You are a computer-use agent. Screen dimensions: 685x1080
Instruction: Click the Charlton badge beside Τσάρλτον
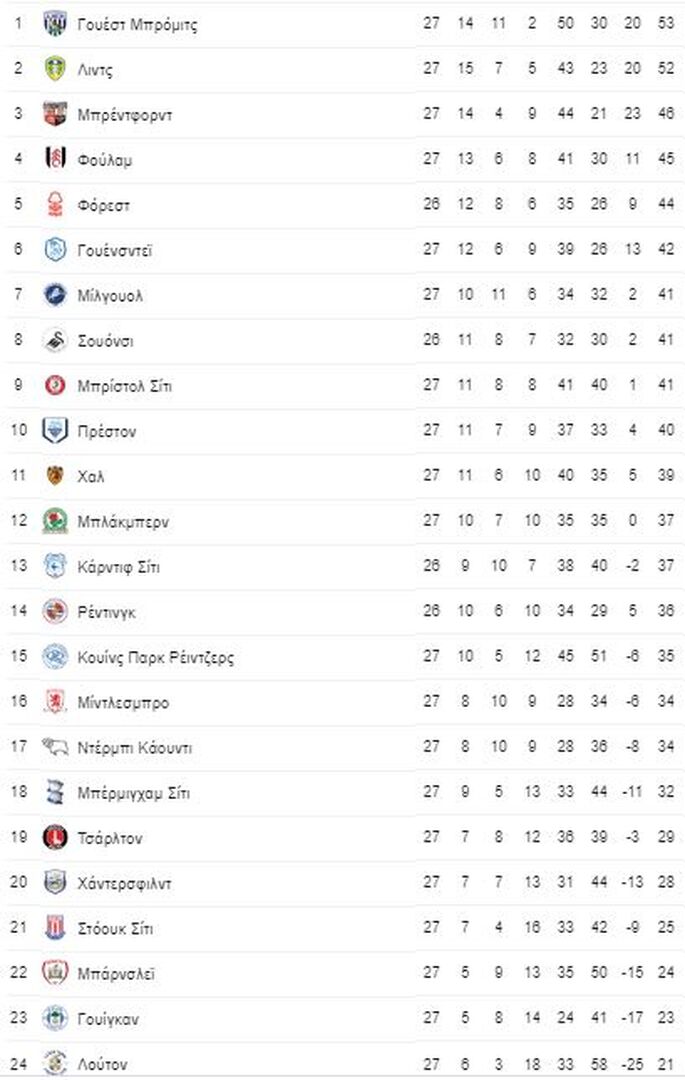(x=54, y=838)
